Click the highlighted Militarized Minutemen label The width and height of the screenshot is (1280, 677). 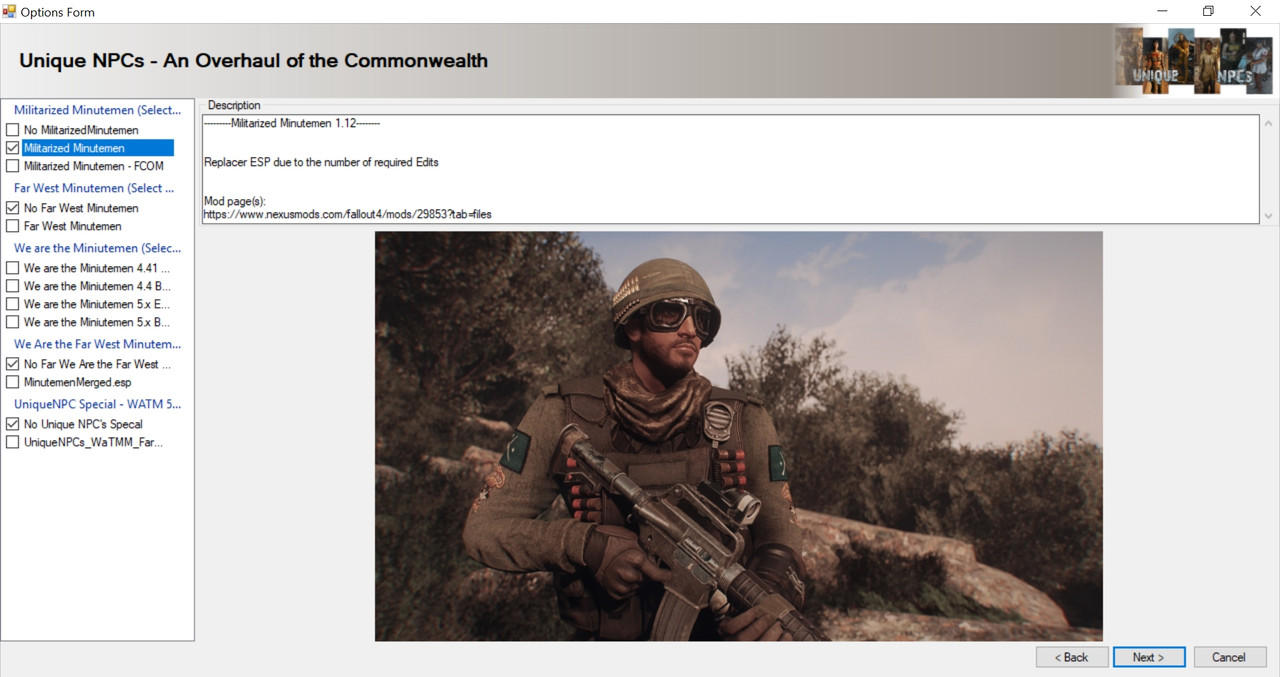(98, 148)
